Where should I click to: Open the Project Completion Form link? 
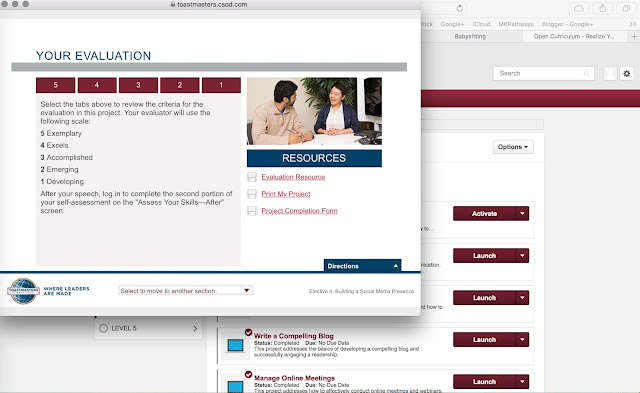[299, 211]
